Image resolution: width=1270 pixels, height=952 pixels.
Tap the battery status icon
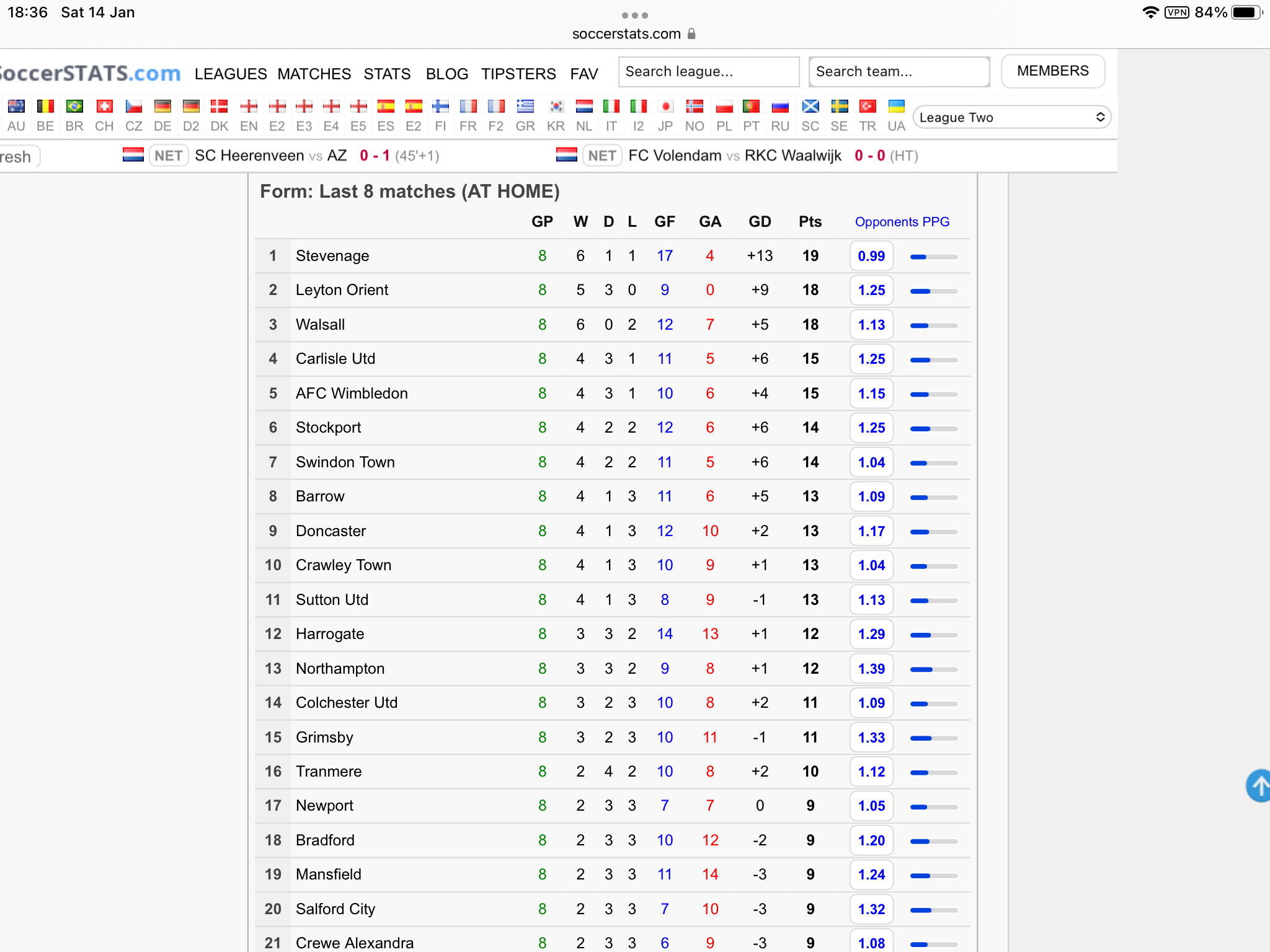pos(1246,12)
